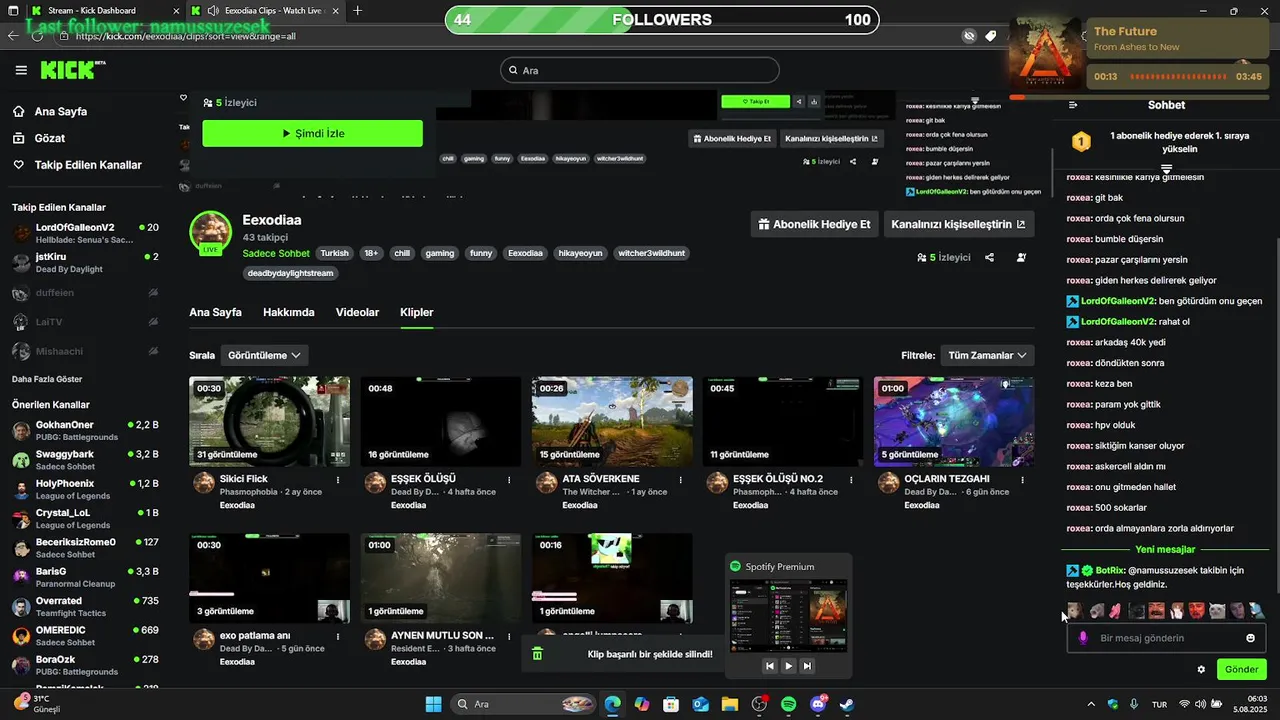The height and width of the screenshot is (720, 1280).
Task: Open the Sikici Flick clip thumbnail
Action: pyautogui.click(x=270, y=421)
